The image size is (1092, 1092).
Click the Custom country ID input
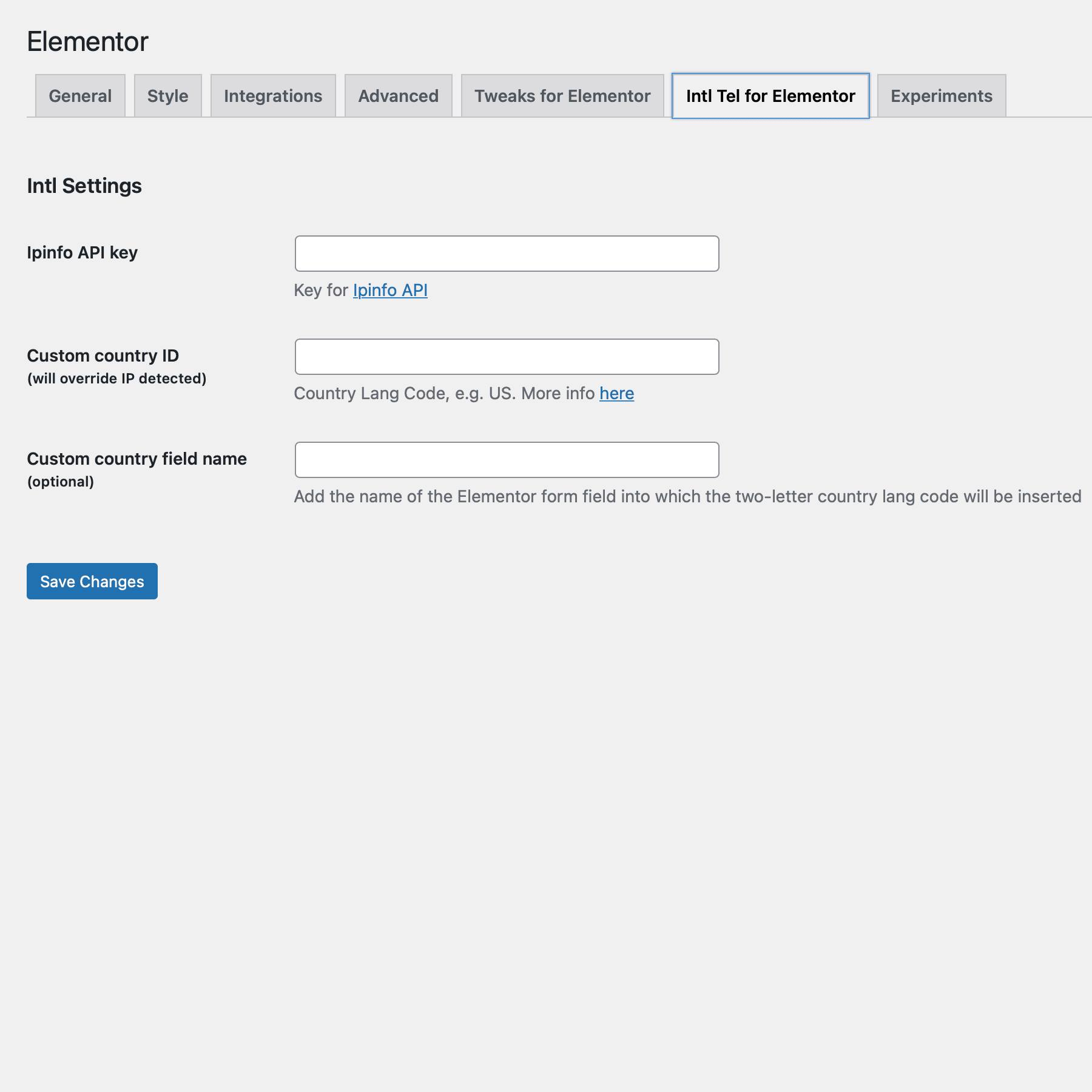[x=507, y=357]
